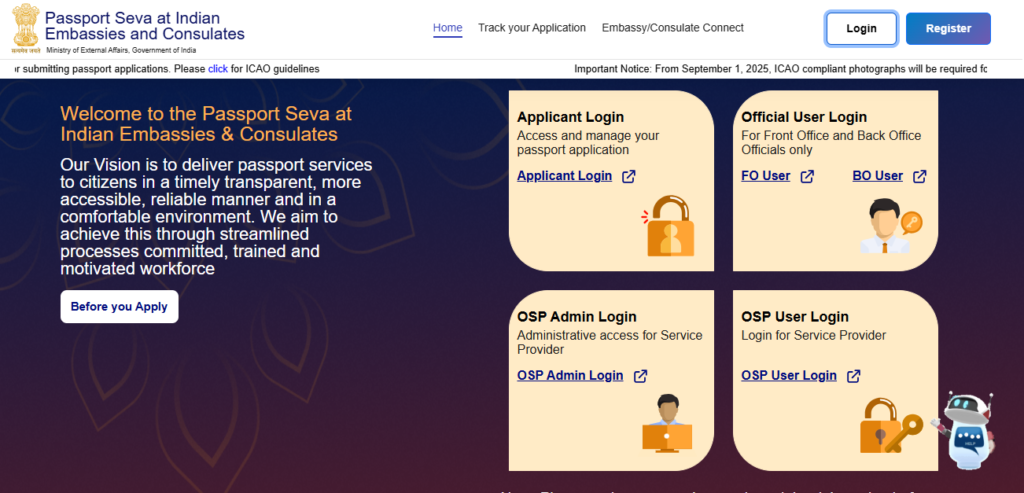Click external-link icon beside OSP Admin Login
The height and width of the screenshot is (493, 1024).
(x=640, y=377)
